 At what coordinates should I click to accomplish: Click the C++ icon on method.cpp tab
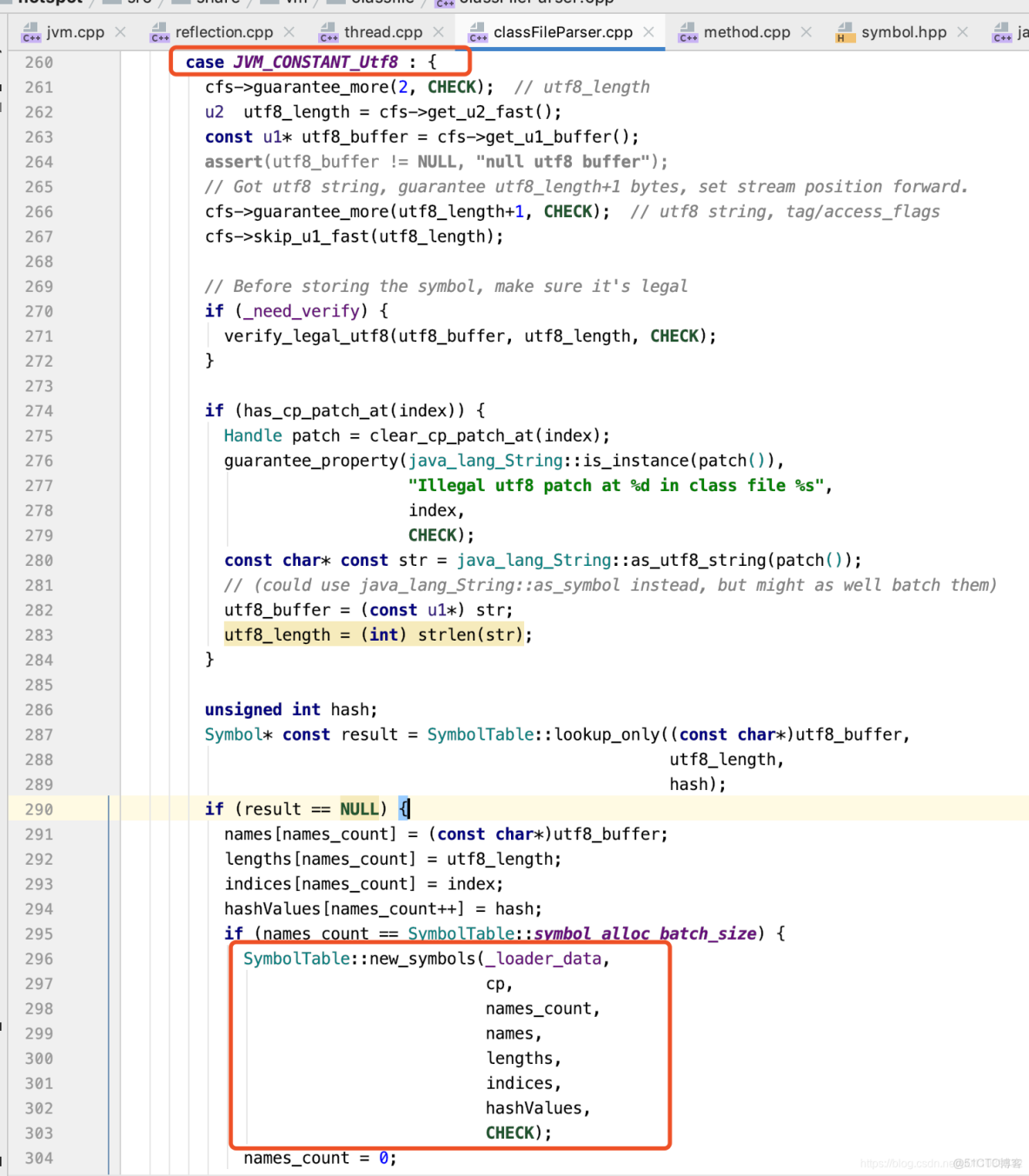click(x=689, y=31)
